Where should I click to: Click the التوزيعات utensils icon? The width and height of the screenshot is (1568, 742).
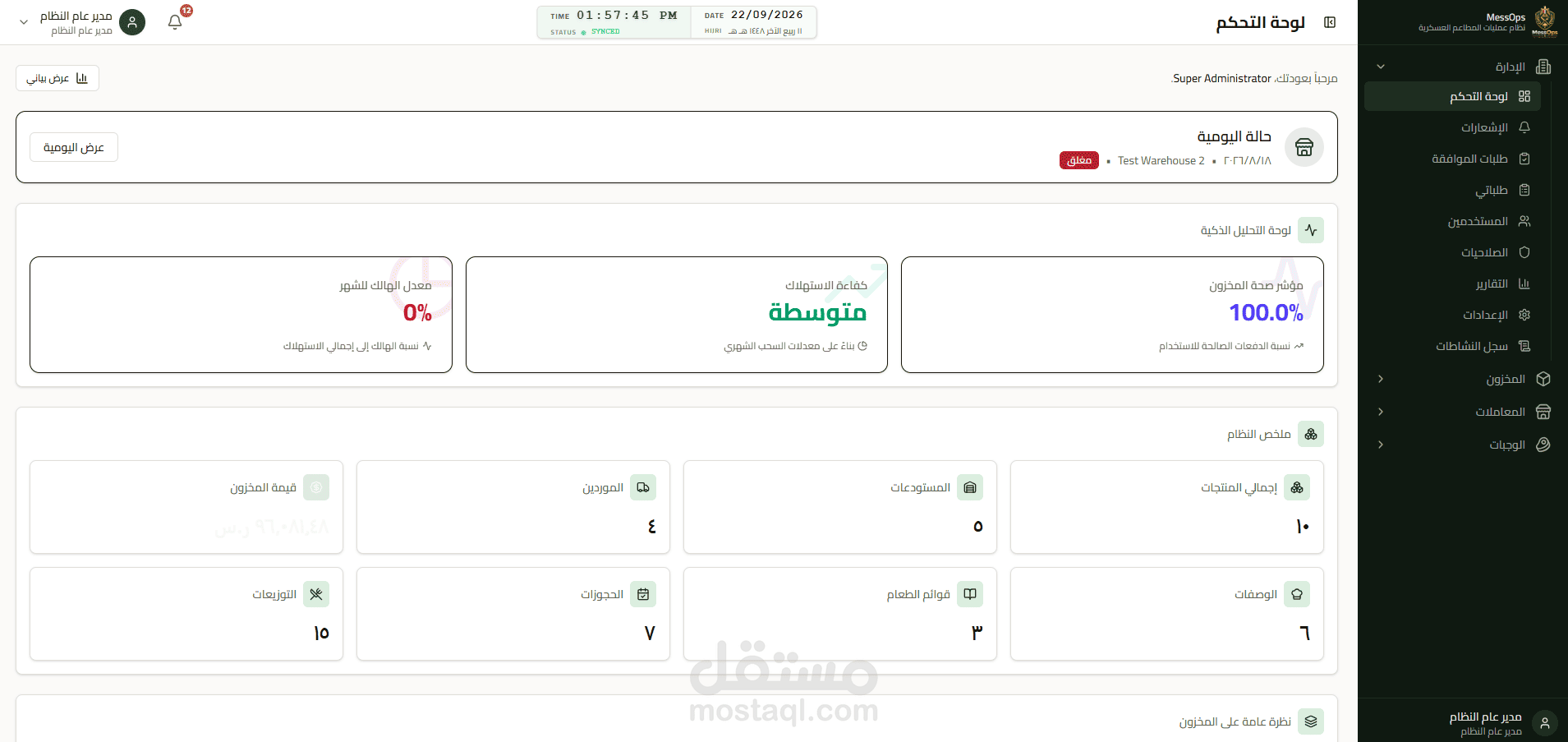(x=316, y=594)
